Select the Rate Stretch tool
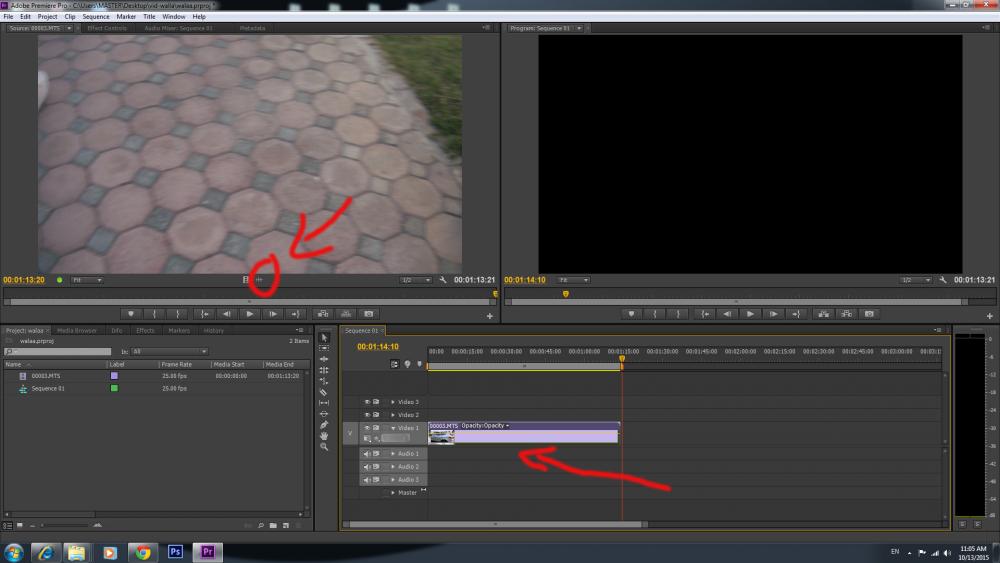 [x=324, y=381]
